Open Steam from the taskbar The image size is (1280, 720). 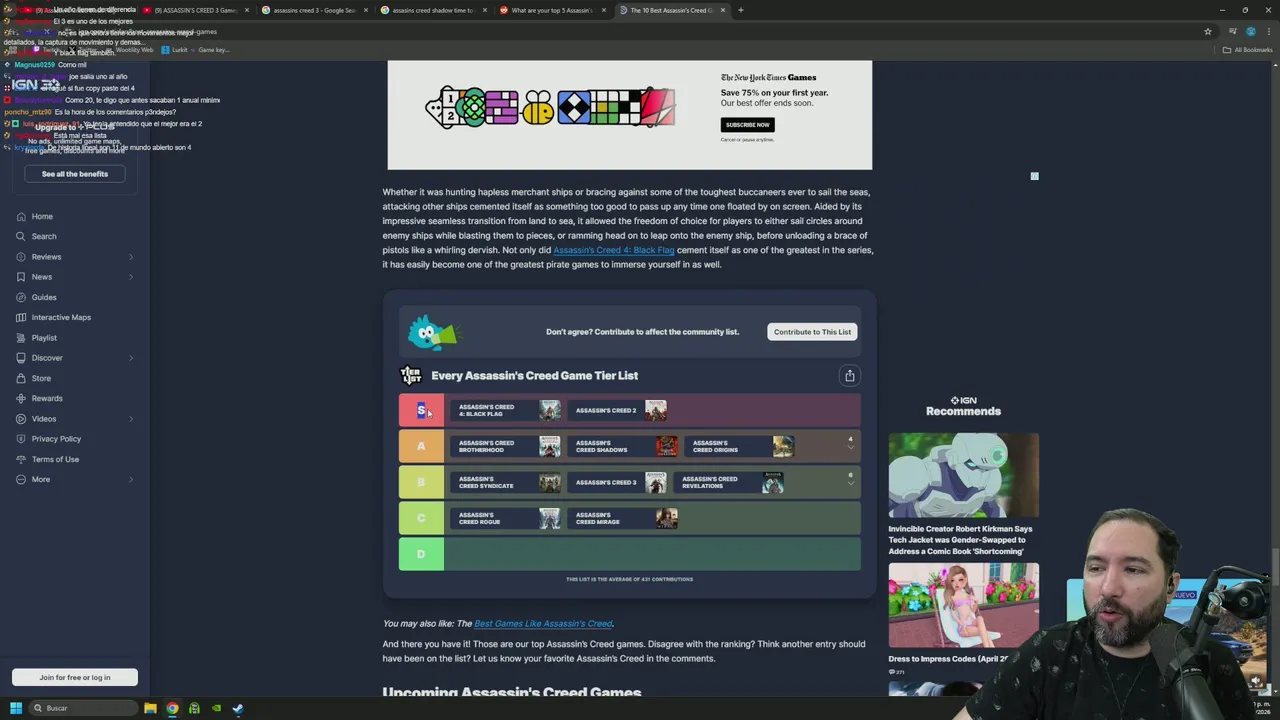click(238, 708)
